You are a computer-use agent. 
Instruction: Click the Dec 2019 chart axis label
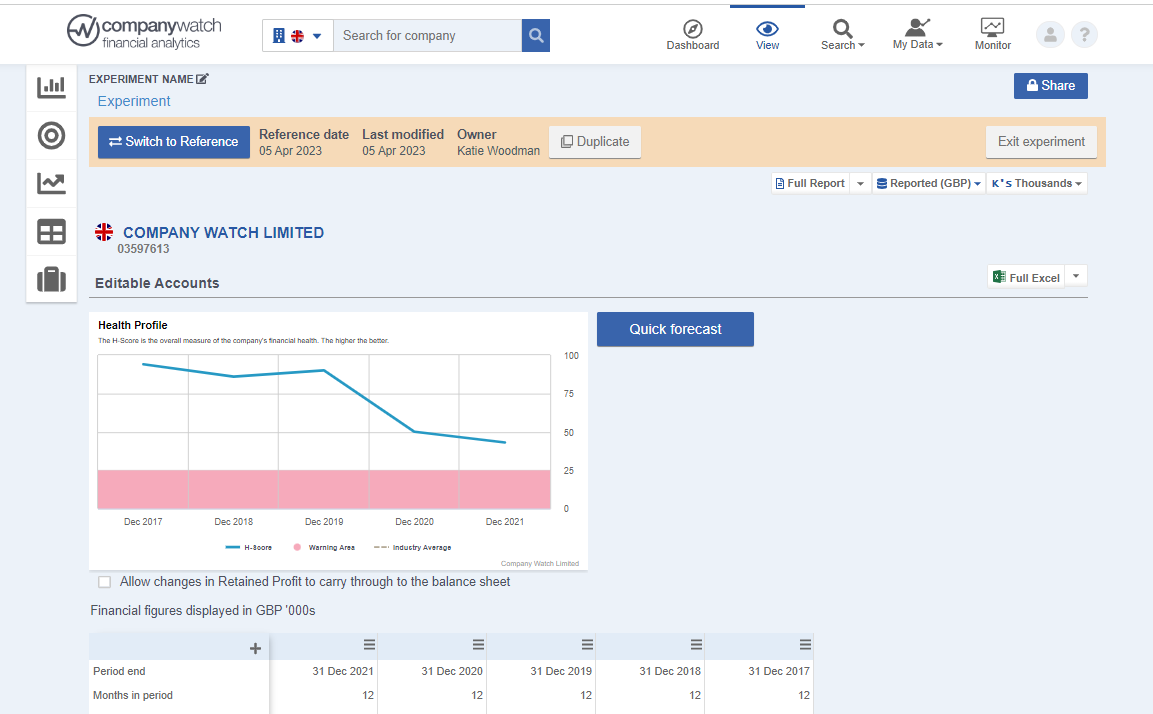point(324,522)
